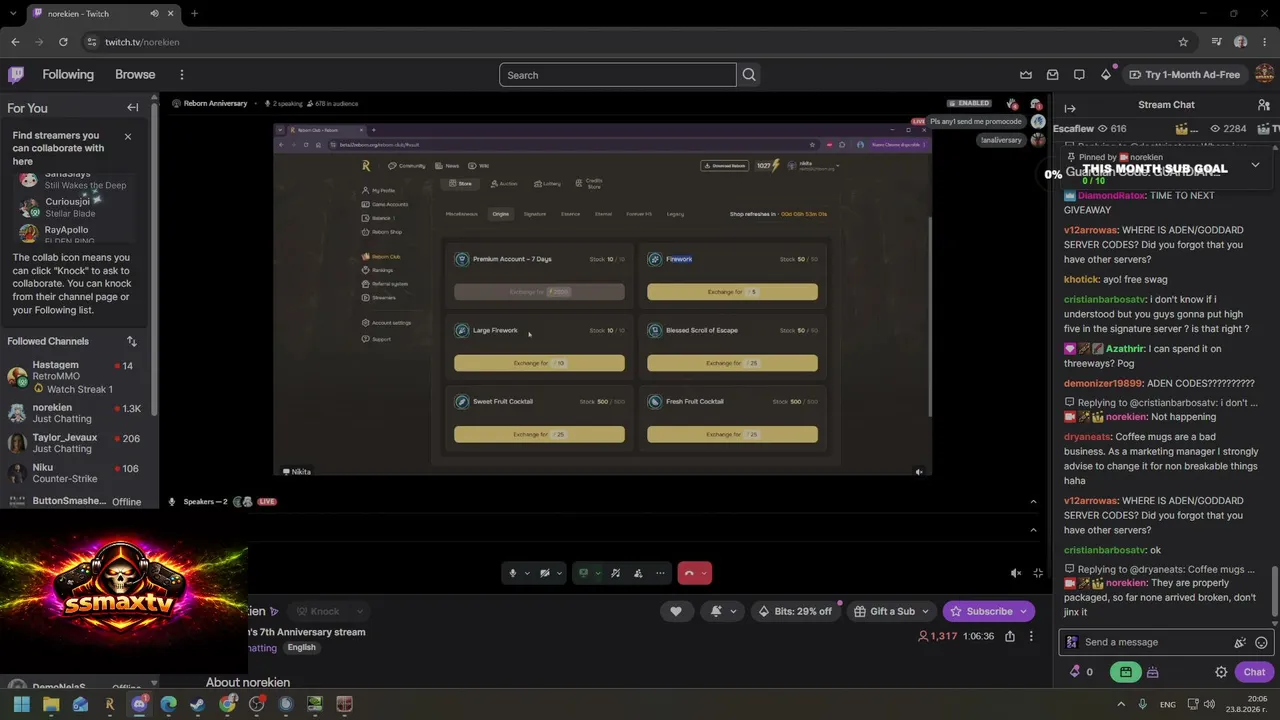1280x720 pixels.
Task: Toggle screen sharing in the call
Action: (584, 573)
